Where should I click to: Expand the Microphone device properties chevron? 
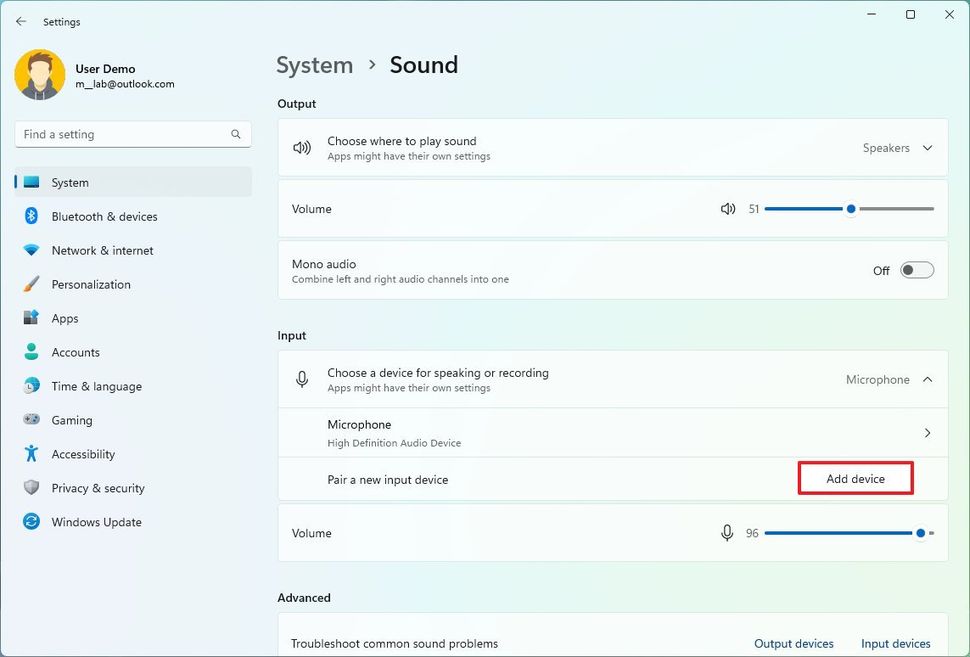(x=926, y=432)
